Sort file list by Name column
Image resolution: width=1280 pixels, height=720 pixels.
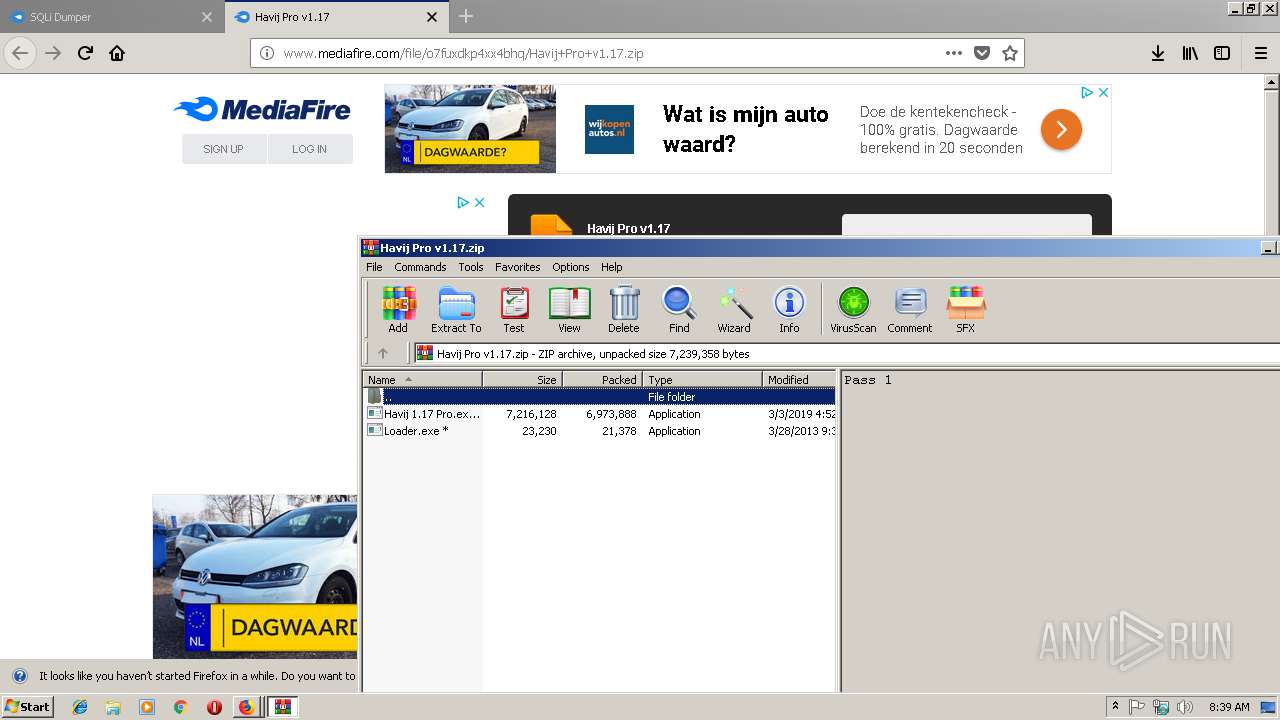tap(422, 380)
